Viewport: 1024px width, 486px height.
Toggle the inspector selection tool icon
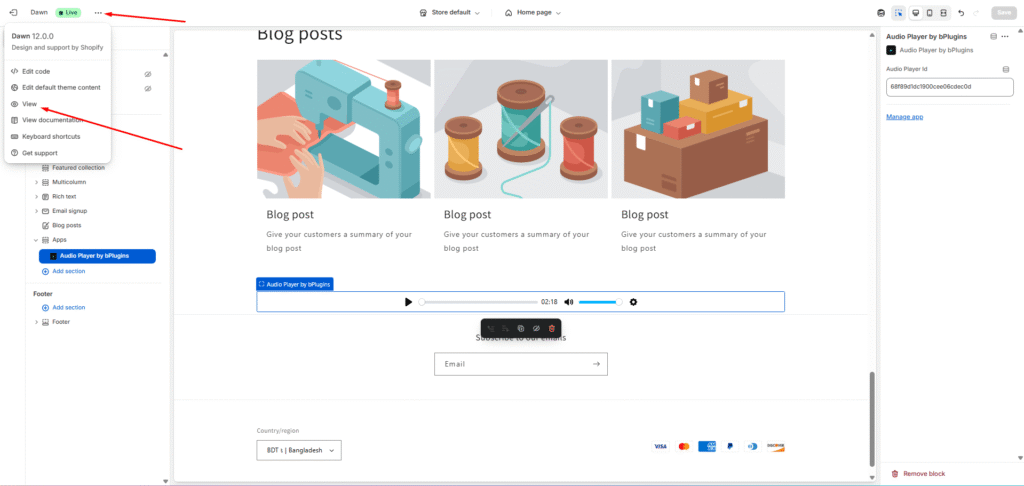pos(899,13)
